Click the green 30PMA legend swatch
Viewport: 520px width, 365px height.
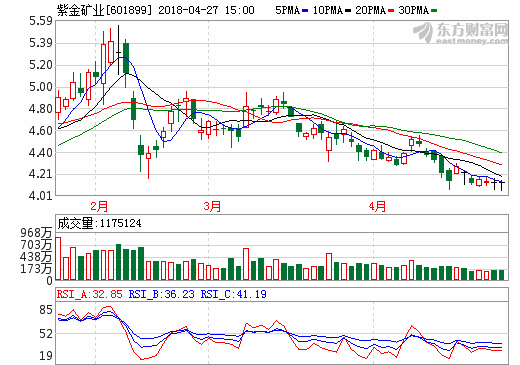coord(434,11)
